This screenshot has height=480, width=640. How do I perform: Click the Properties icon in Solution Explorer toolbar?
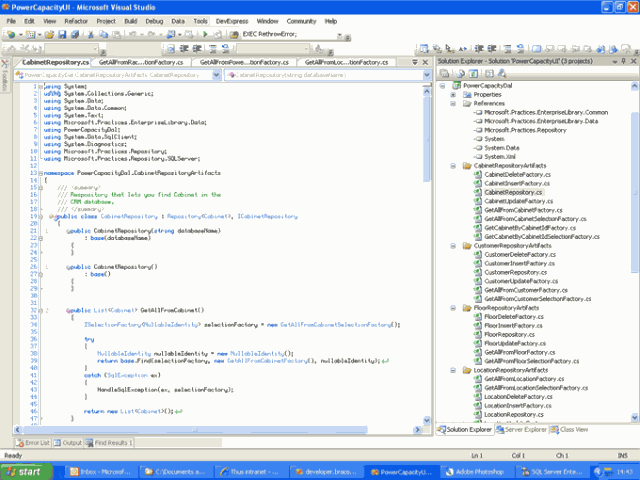[444, 73]
